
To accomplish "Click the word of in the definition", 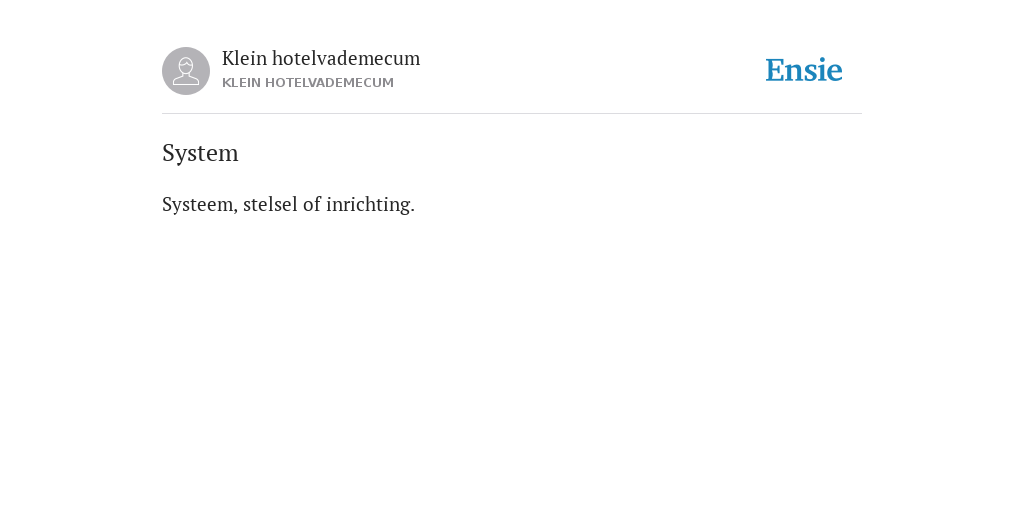I will [x=312, y=204].
